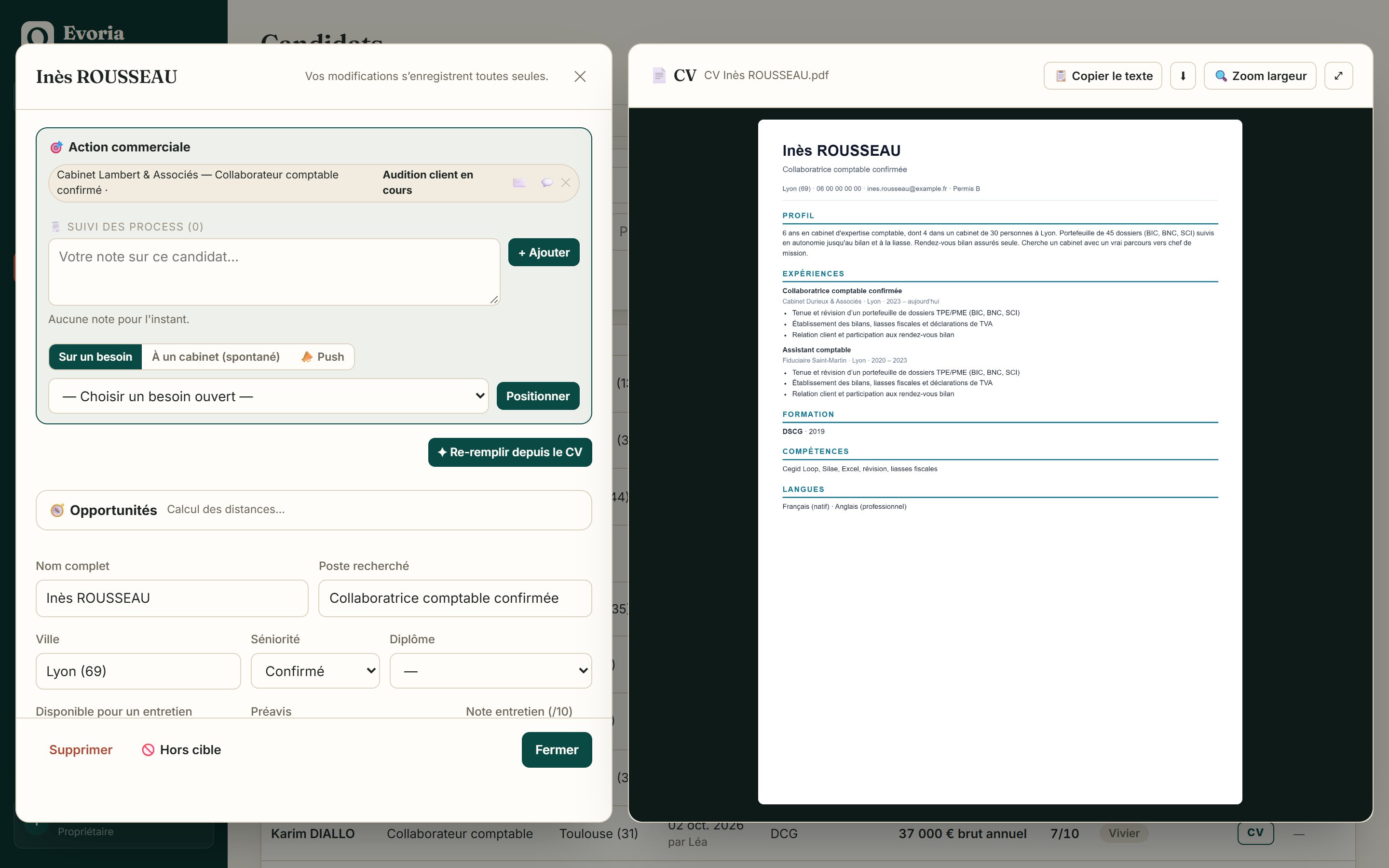Screen dimensions: 1389x868
Task: Click Supprimer to delete the candidate
Action: [81, 750]
